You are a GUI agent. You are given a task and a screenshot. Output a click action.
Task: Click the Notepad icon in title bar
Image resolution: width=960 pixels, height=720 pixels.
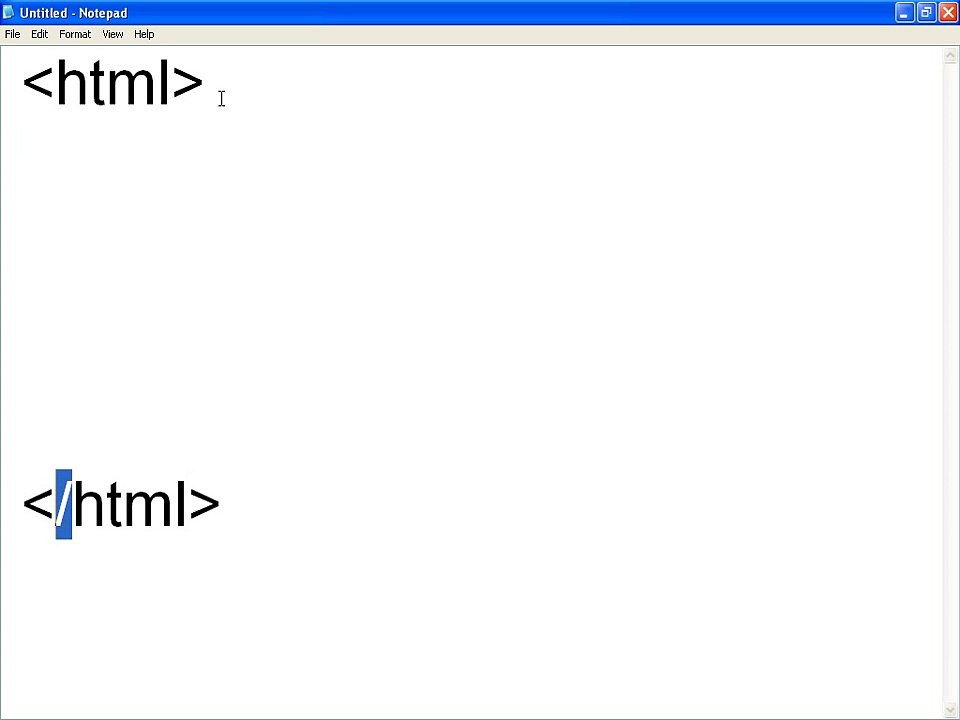(8, 12)
